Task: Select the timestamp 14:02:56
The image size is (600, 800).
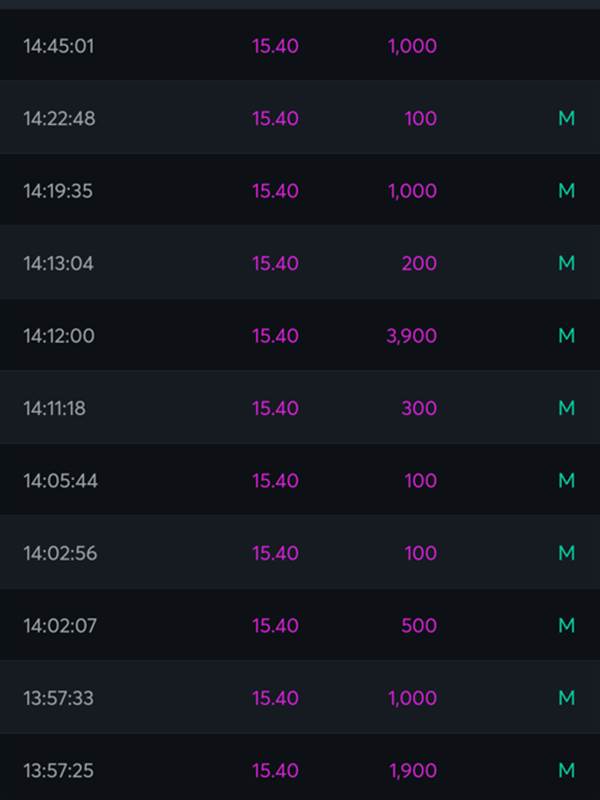Action: [60, 554]
